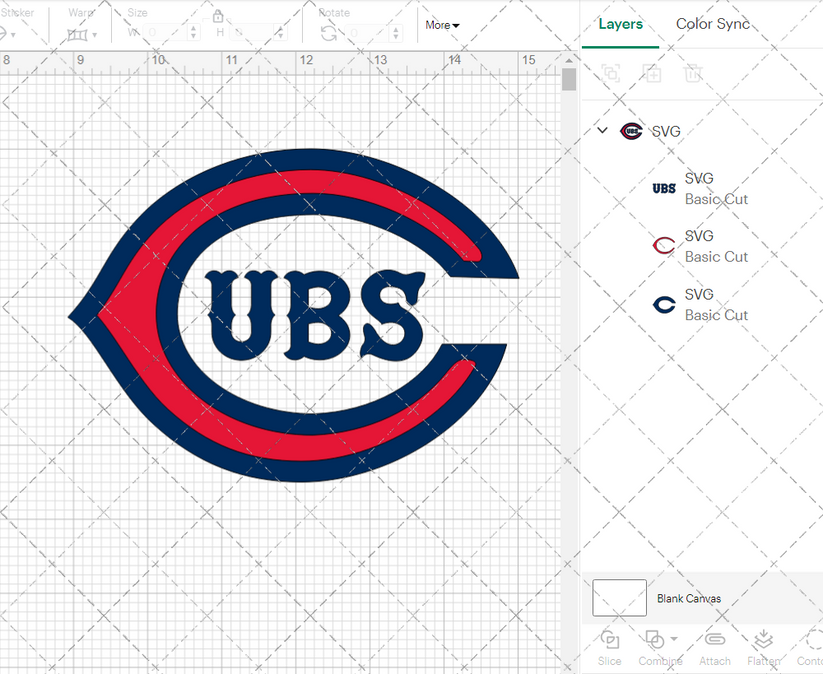823x674 pixels.
Task: Click the Combine icon
Action: (x=655, y=639)
